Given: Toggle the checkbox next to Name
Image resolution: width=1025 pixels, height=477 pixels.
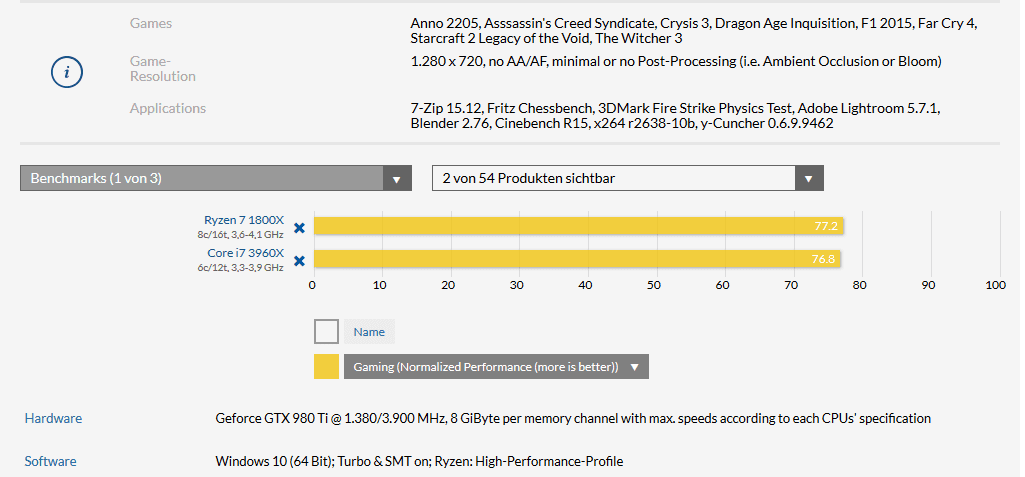Looking at the screenshot, I should [326, 332].
